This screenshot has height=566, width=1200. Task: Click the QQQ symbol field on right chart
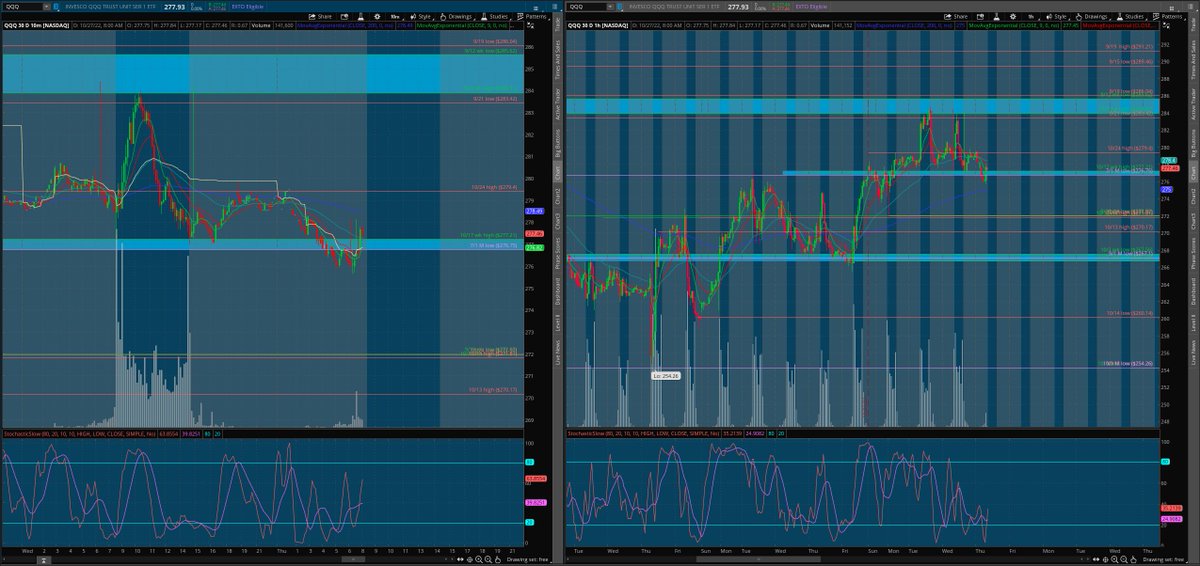[x=587, y=6]
